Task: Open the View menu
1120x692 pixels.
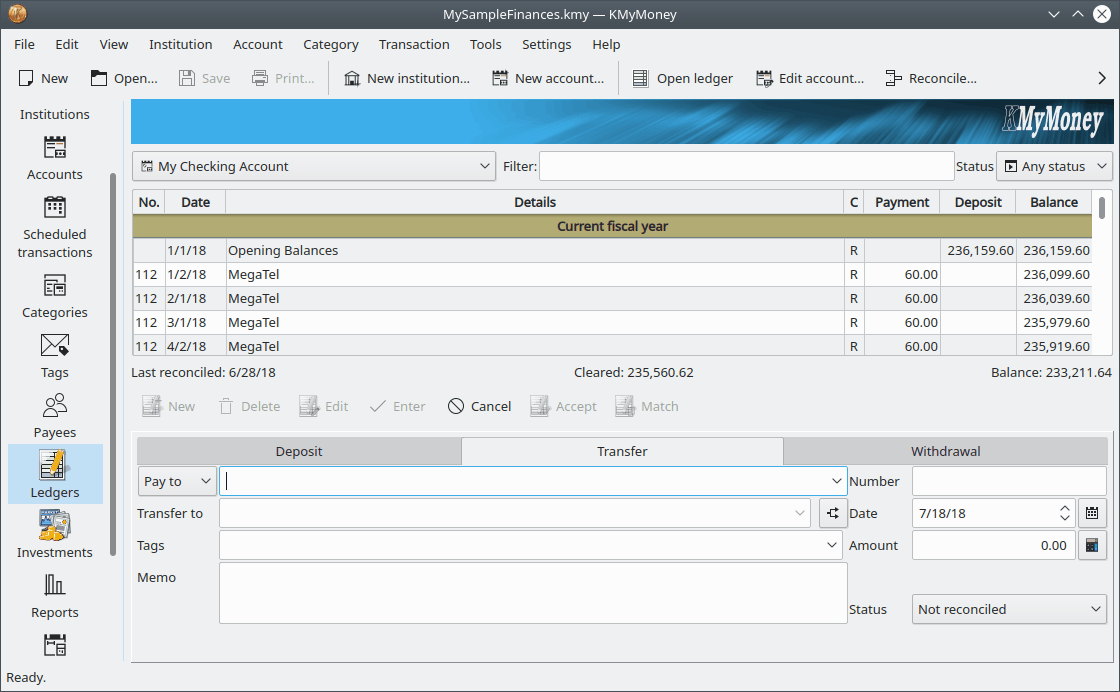Action: [114, 44]
